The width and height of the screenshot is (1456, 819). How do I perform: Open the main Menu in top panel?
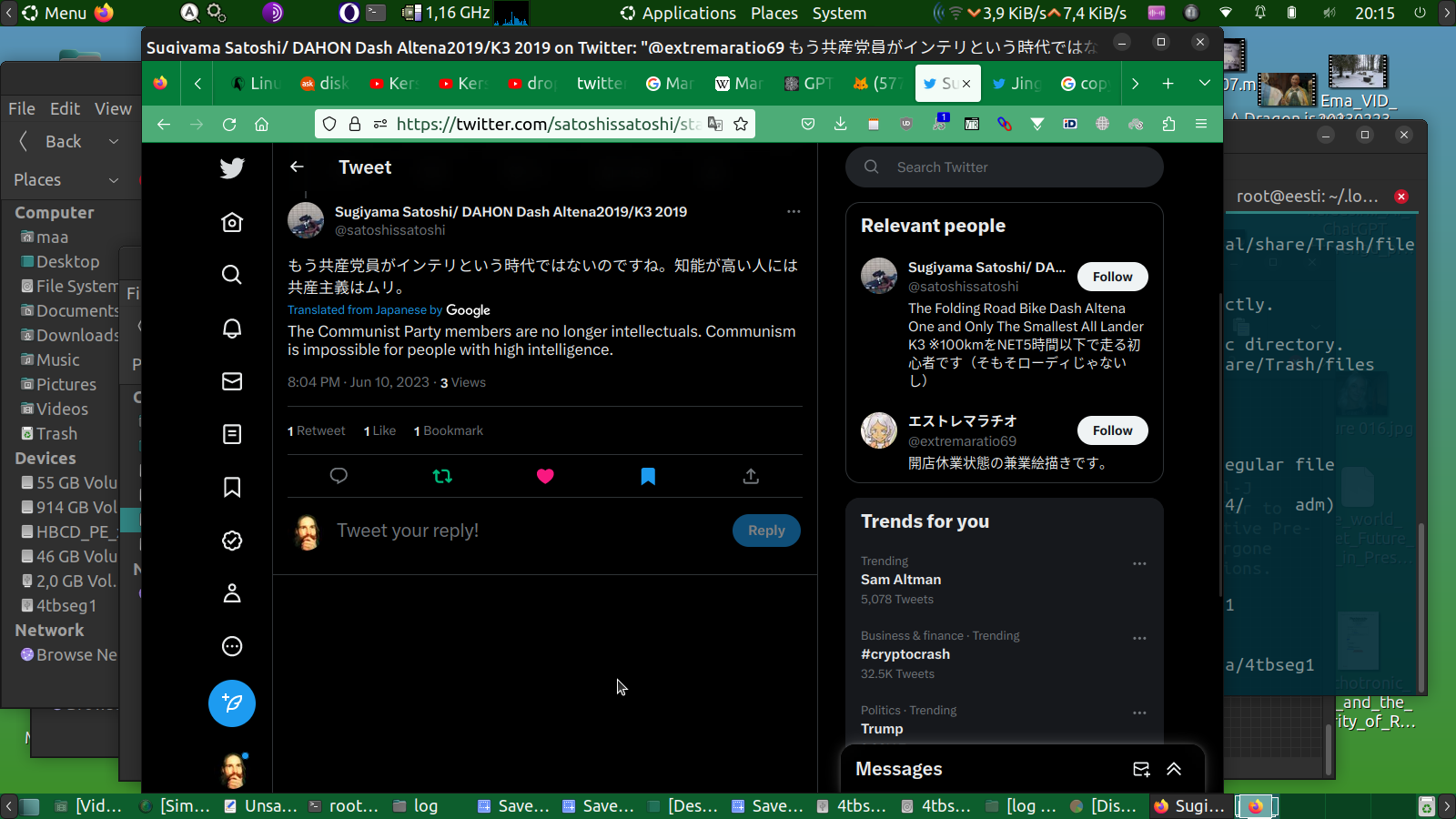tap(55, 13)
